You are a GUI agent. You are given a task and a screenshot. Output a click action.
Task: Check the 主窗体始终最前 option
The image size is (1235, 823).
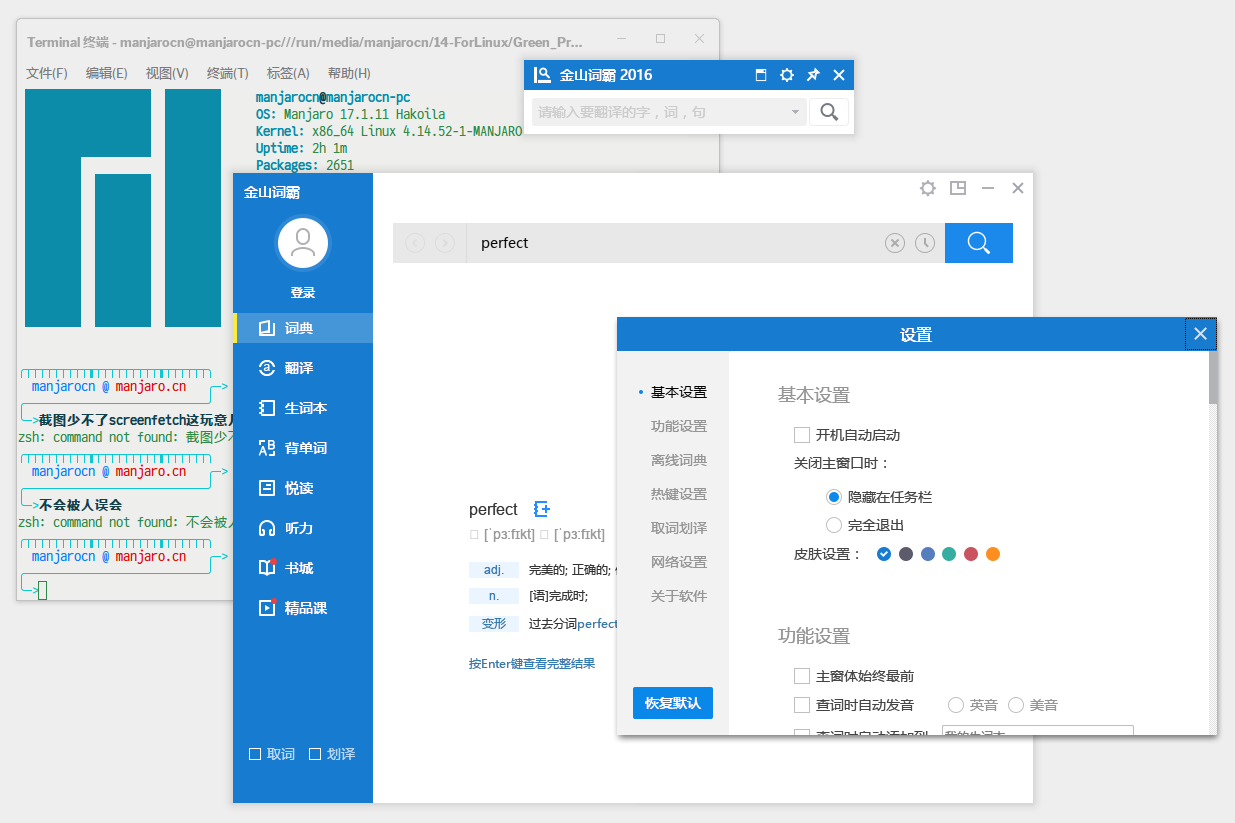click(x=801, y=676)
